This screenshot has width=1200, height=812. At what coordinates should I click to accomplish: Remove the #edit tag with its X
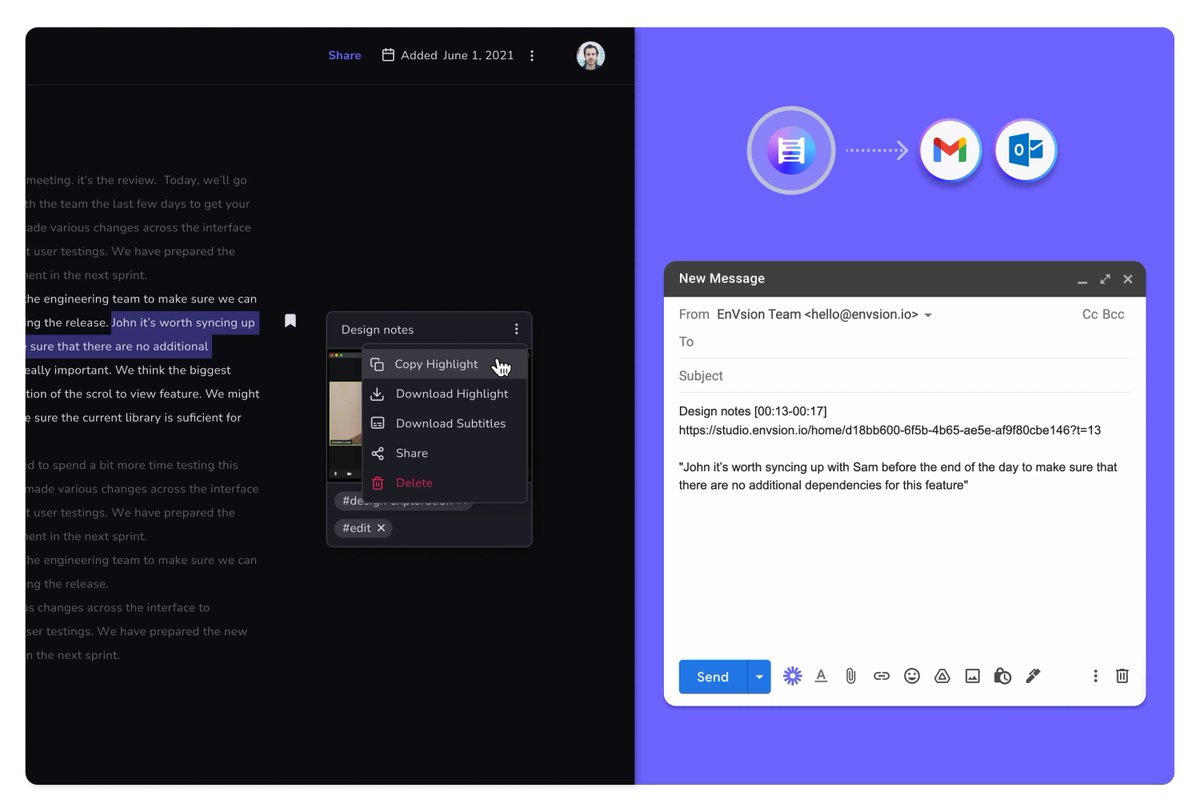point(381,528)
